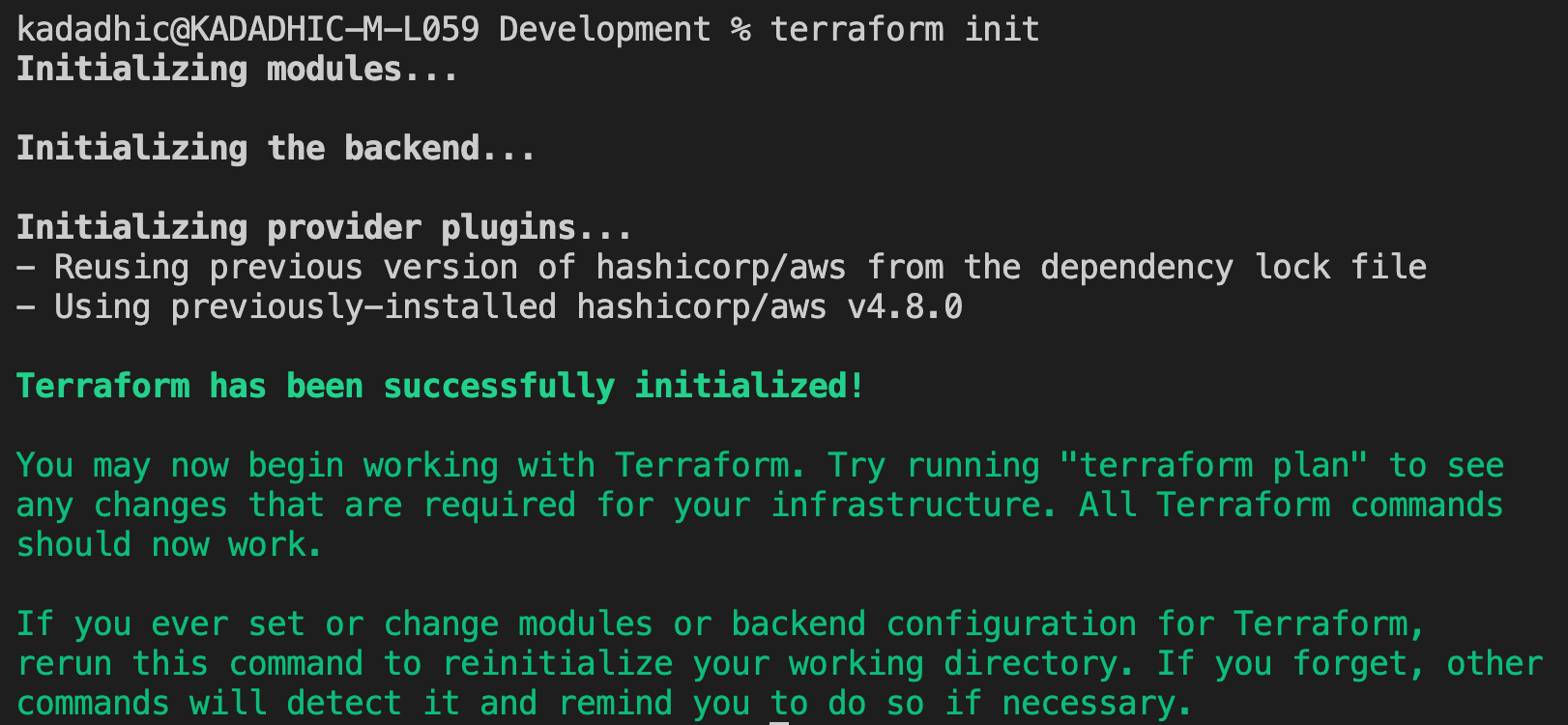Click the quoted "terraform plan" text
The width and height of the screenshot is (1568, 725).
coord(1214,465)
